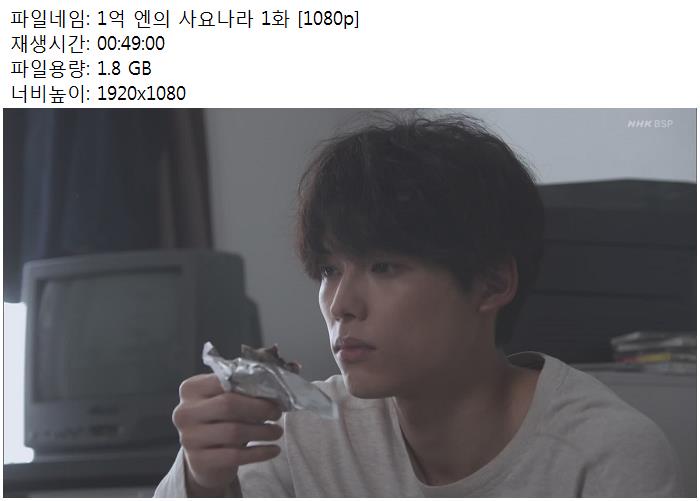700x501 pixels.
Task: Click the bright window light at the frame edge
Action: (x=16, y=382)
